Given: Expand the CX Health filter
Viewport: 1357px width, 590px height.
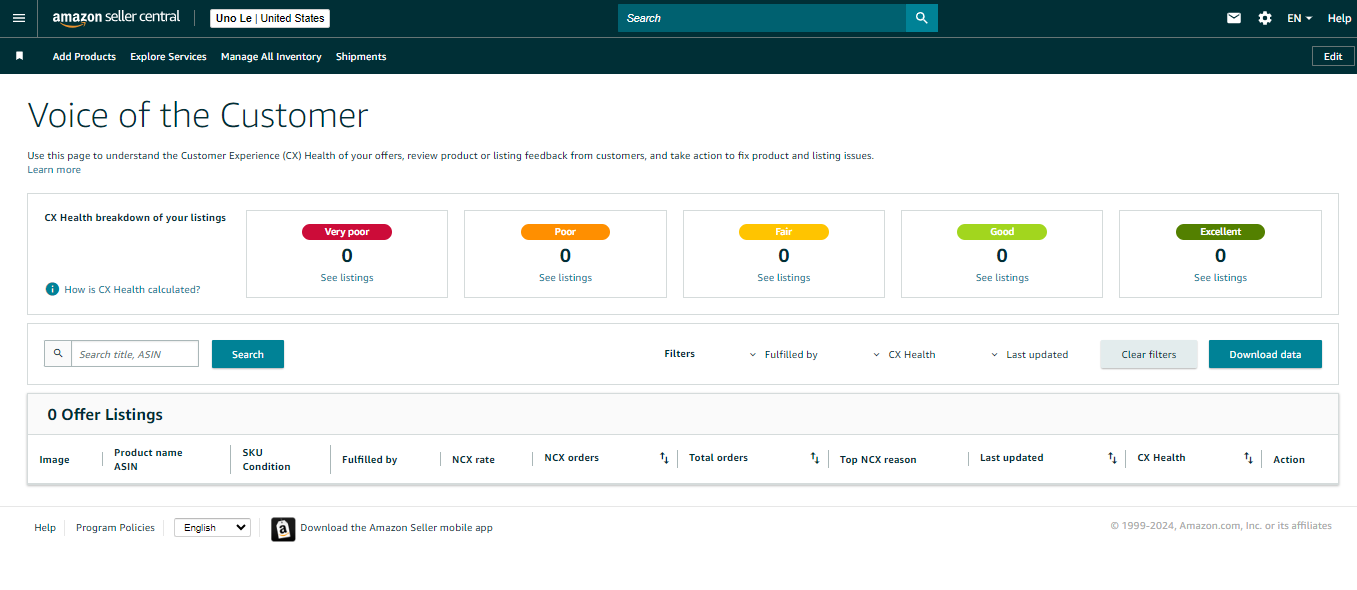Looking at the screenshot, I should pos(904,354).
